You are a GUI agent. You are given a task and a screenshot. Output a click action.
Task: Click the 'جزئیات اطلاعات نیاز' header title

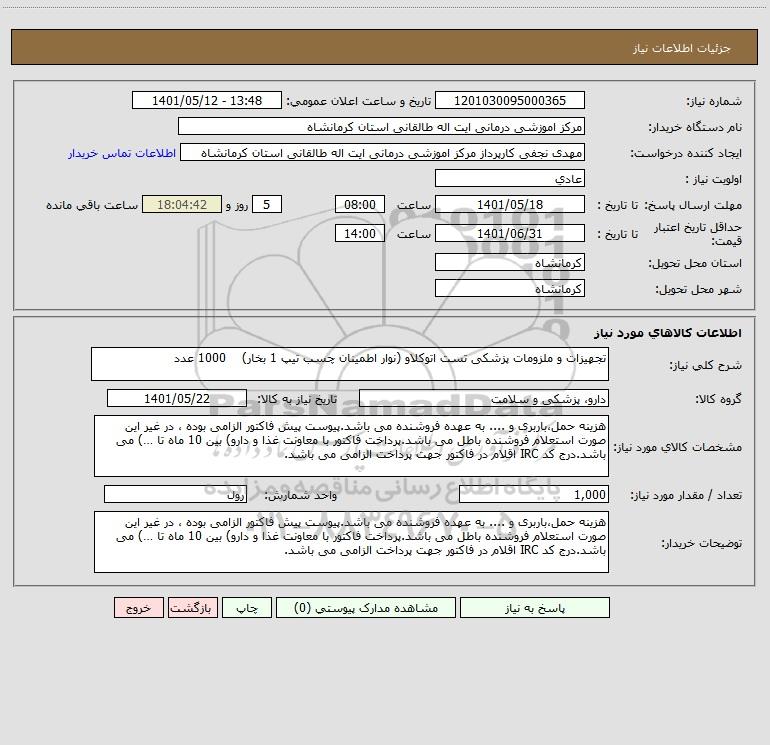pos(681,48)
